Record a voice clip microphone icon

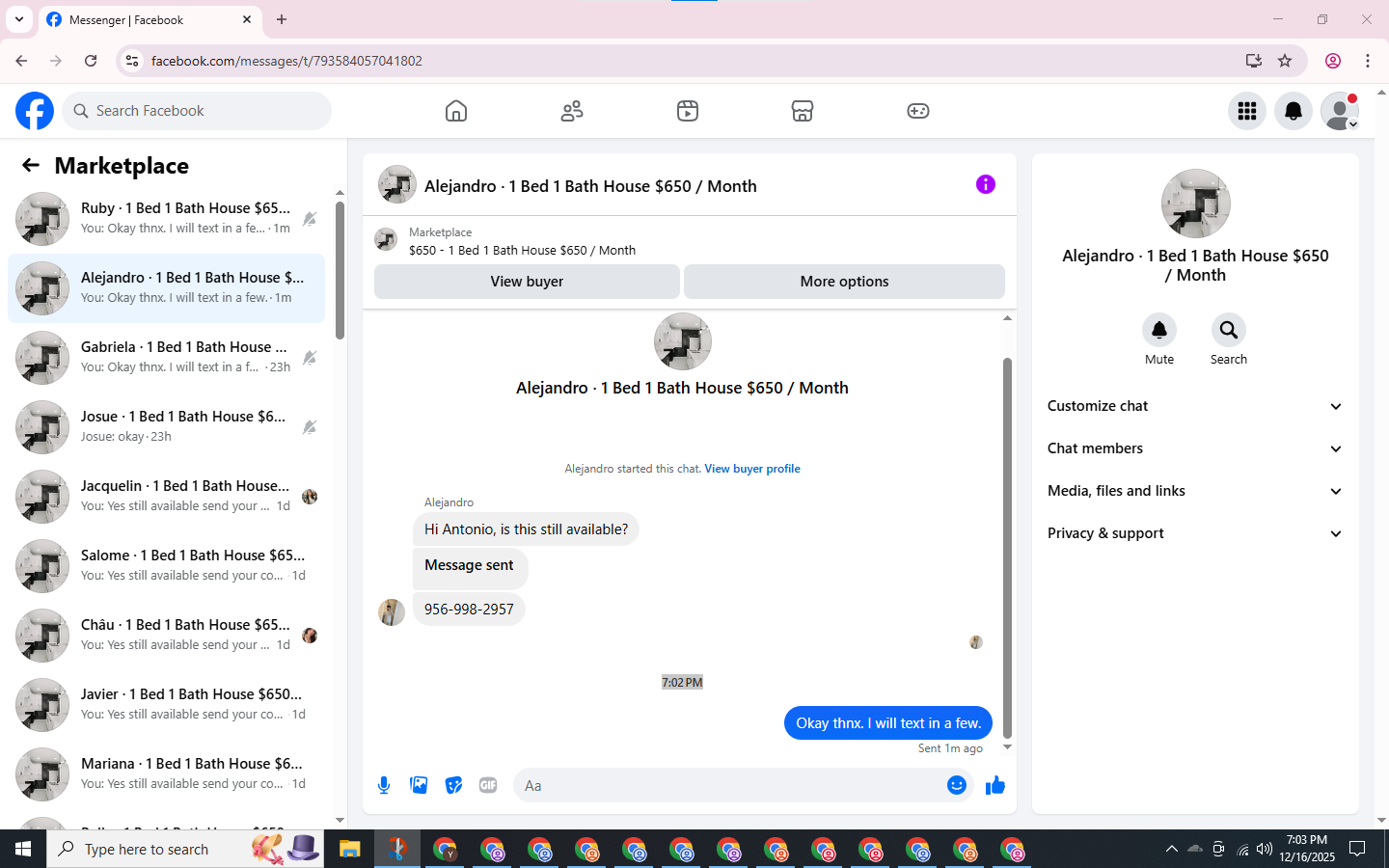(x=384, y=785)
